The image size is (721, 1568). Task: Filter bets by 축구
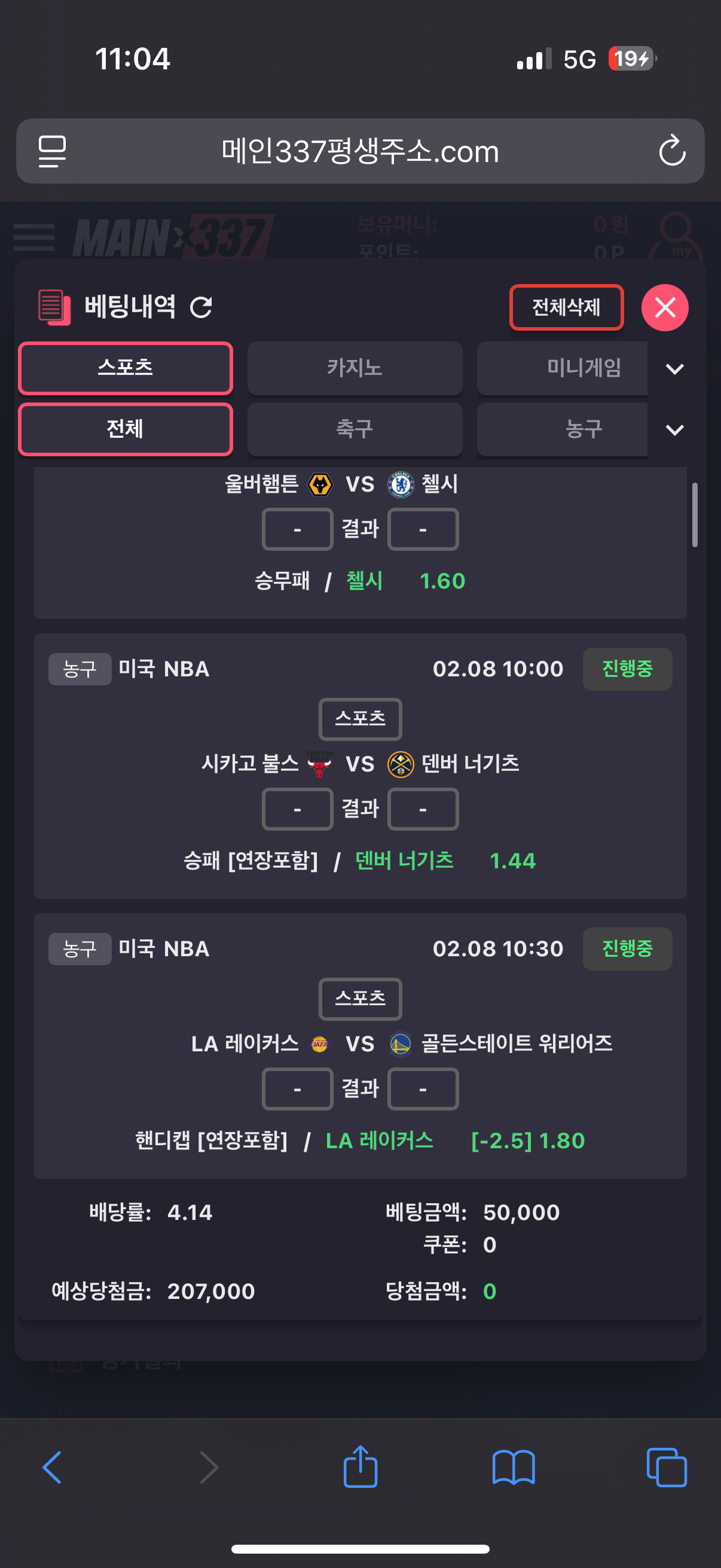click(355, 429)
